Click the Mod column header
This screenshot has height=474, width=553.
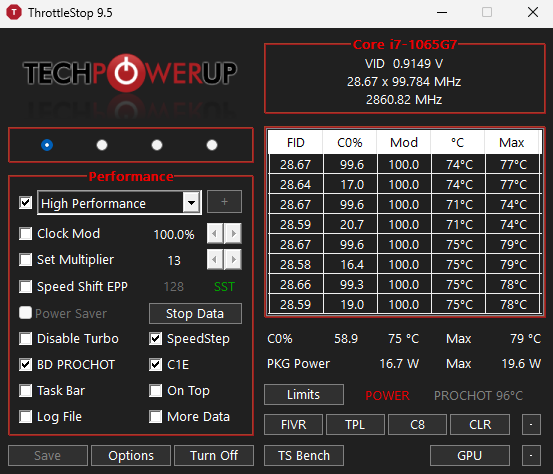pyautogui.click(x=404, y=142)
